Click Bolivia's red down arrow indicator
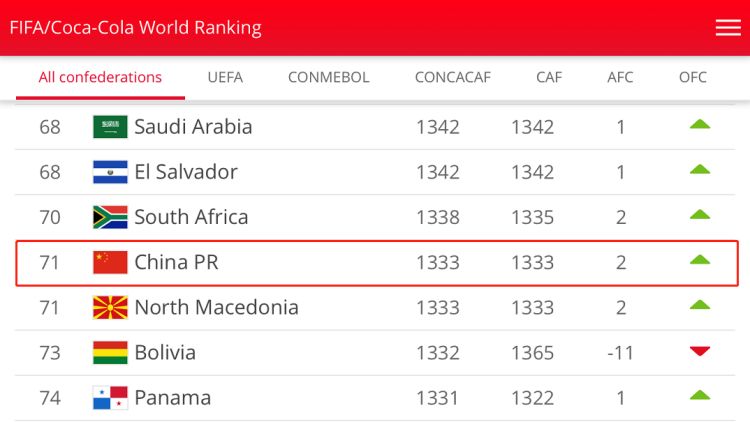This screenshot has height=422, width=750. [700, 351]
